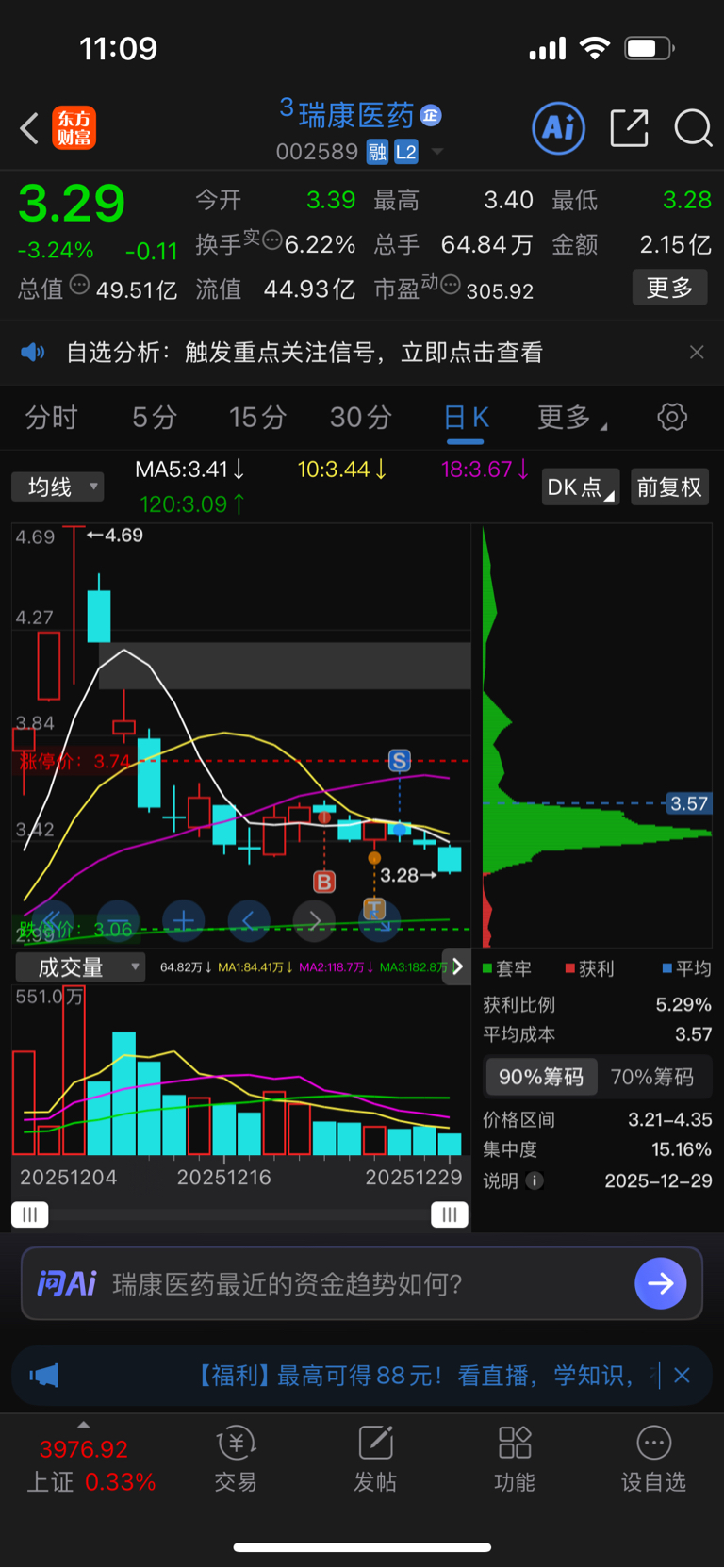
Task: Dismiss the 自选分析 banner
Action: point(697,352)
